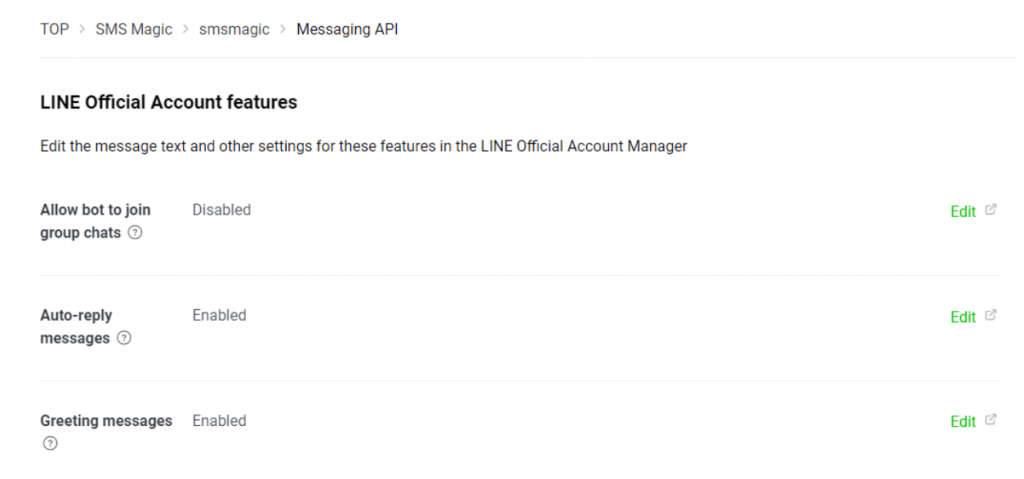Go to TOP in breadcrumb

(54, 29)
